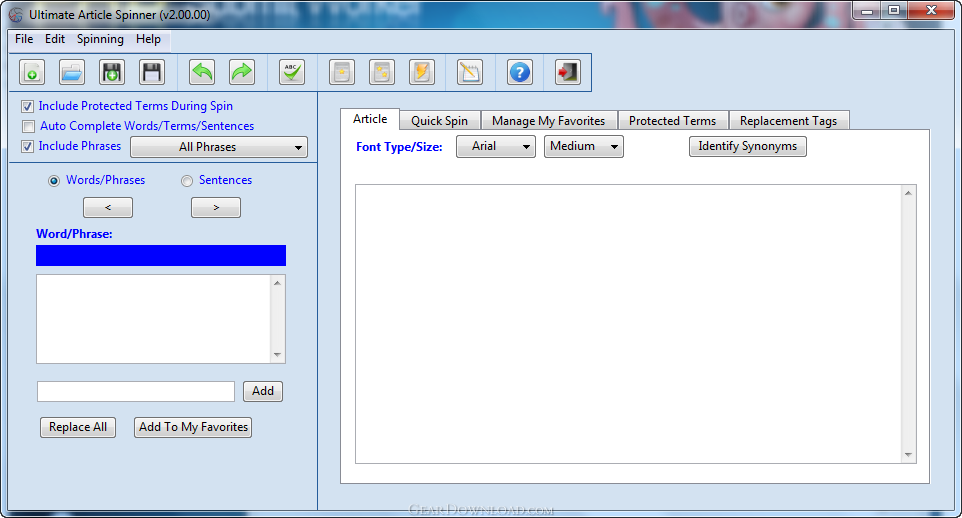Switch to the Protected Terms tab
Viewport: 962px width, 518px height.
pos(672,121)
